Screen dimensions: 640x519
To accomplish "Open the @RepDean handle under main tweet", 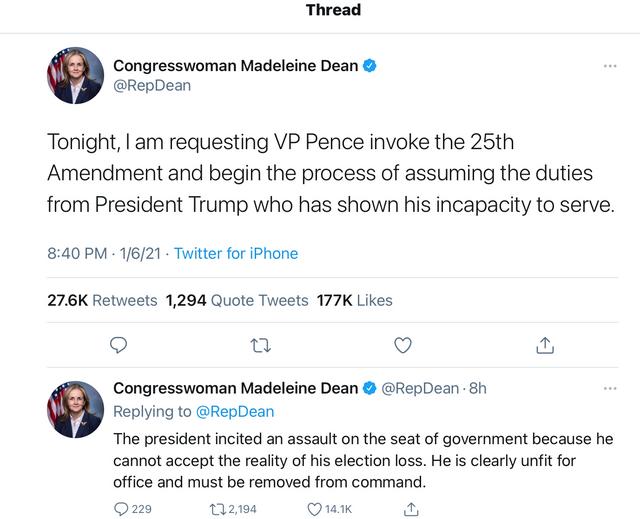I will pyautogui.click(x=152, y=86).
